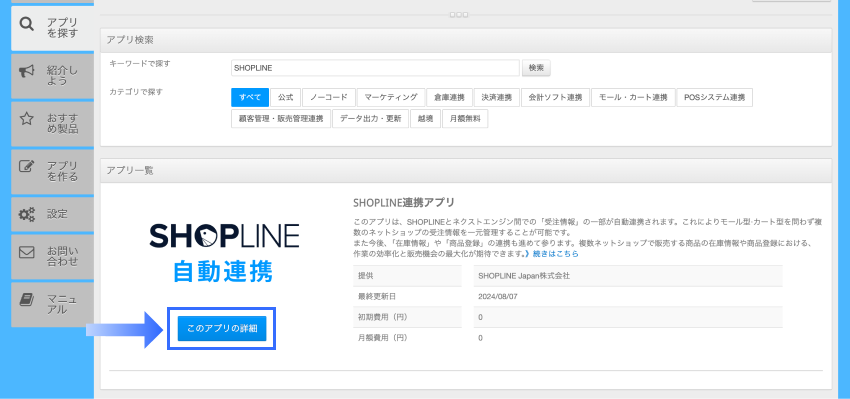Click the 月額費用（円） row label
The image size is (850, 399).
coord(382,338)
